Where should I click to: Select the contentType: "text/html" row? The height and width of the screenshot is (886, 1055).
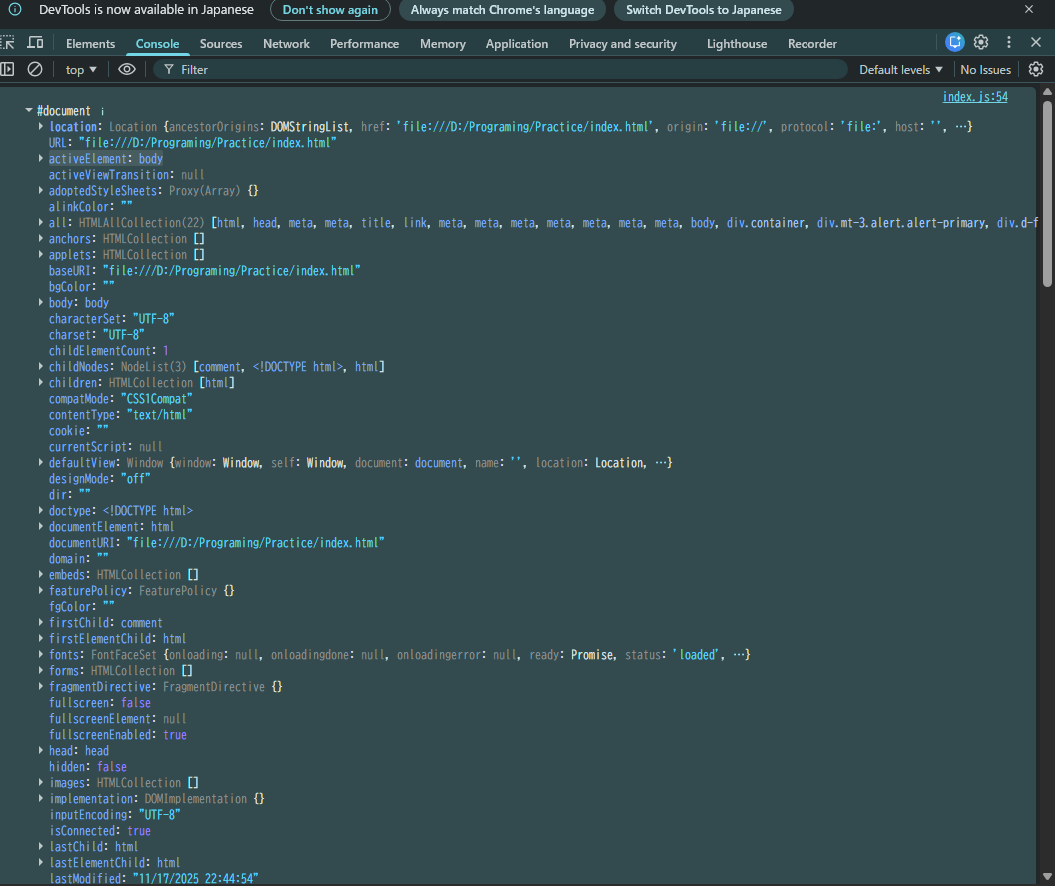120,415
